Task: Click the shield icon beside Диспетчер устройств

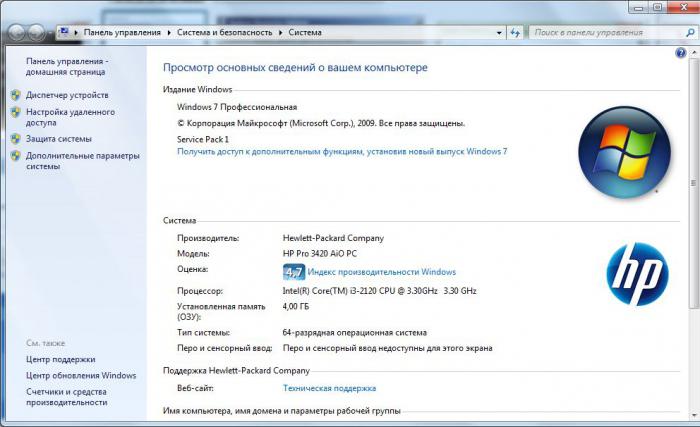Action: pos(16,95)
